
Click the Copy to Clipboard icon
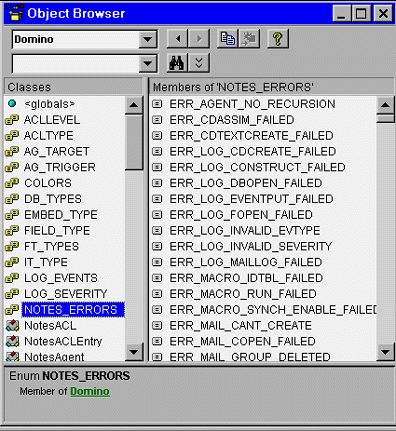point(228,39)
